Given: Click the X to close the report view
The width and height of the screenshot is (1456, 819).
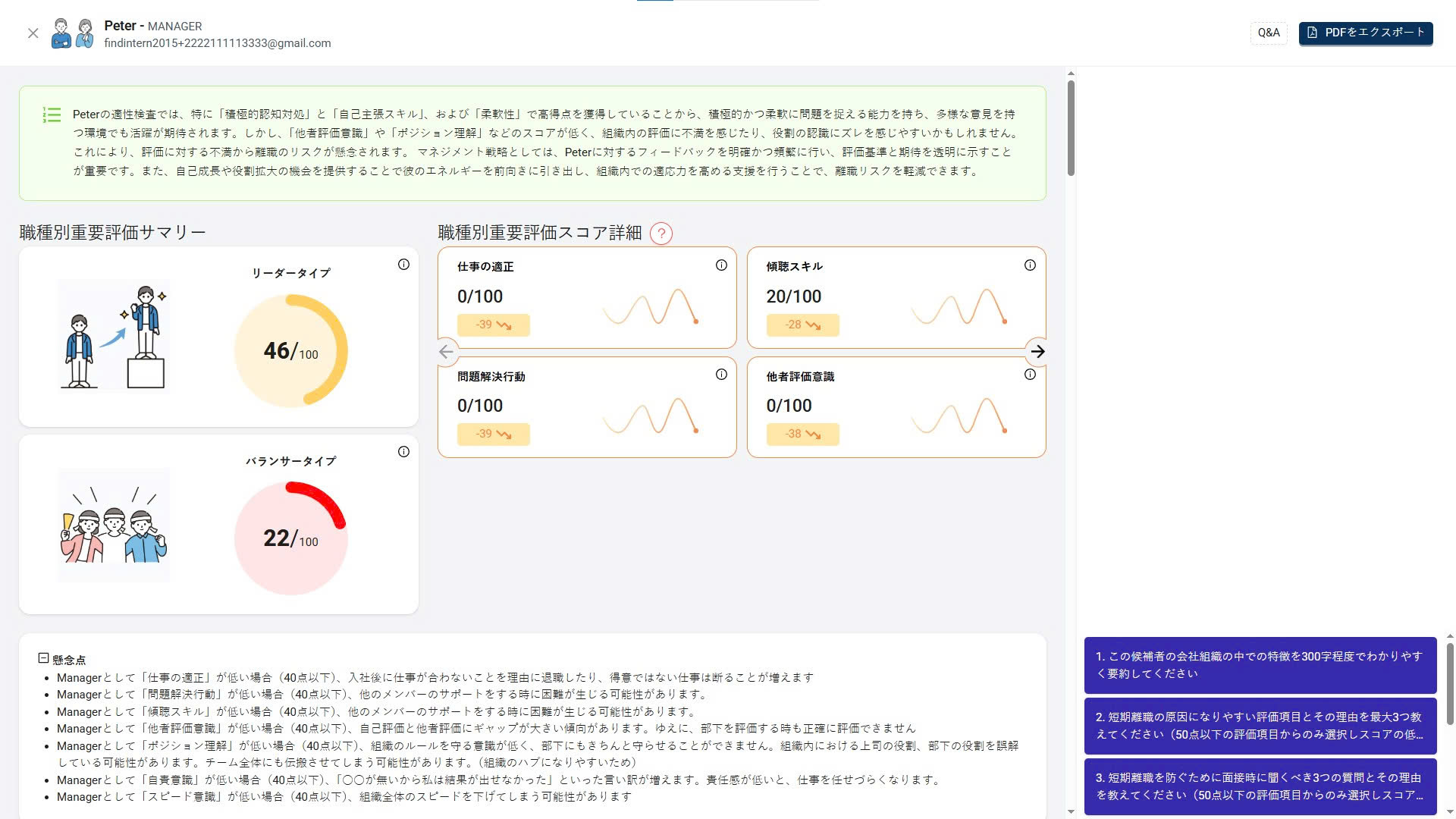Looking at the screenshot, I should point(33,33).
